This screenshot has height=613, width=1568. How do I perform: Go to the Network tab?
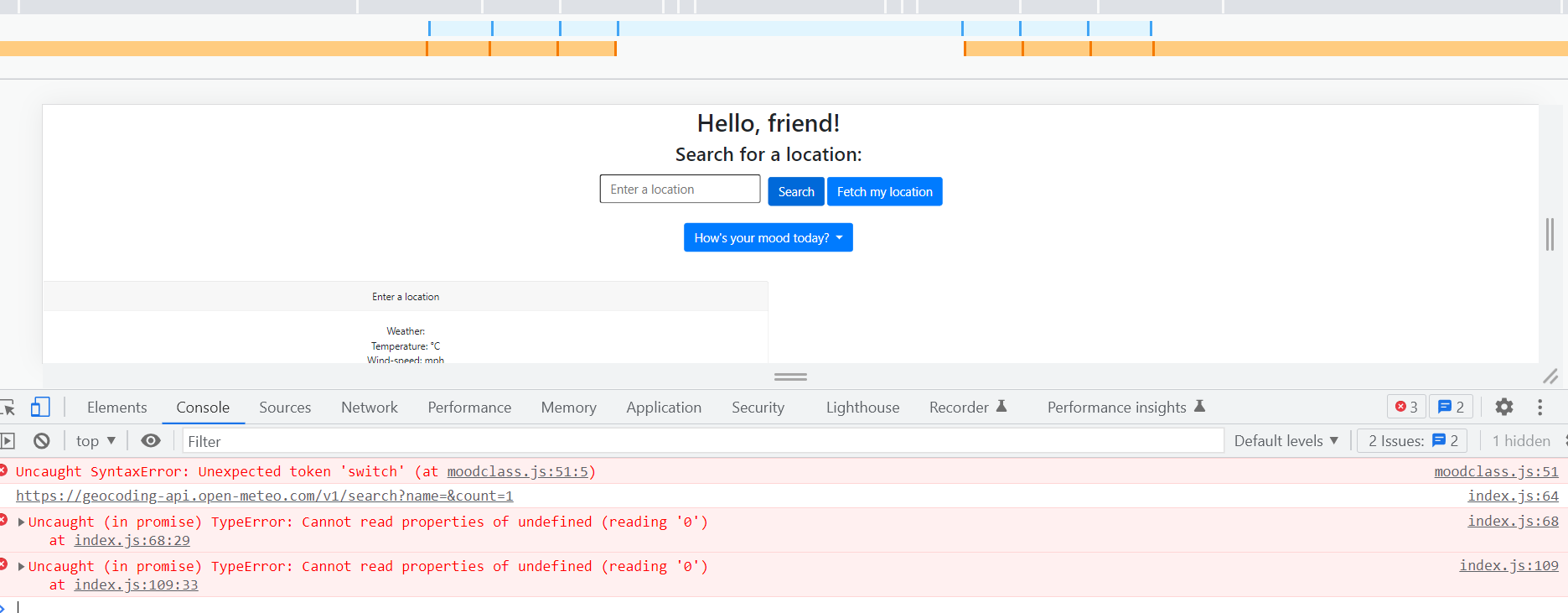coord(370,408)
